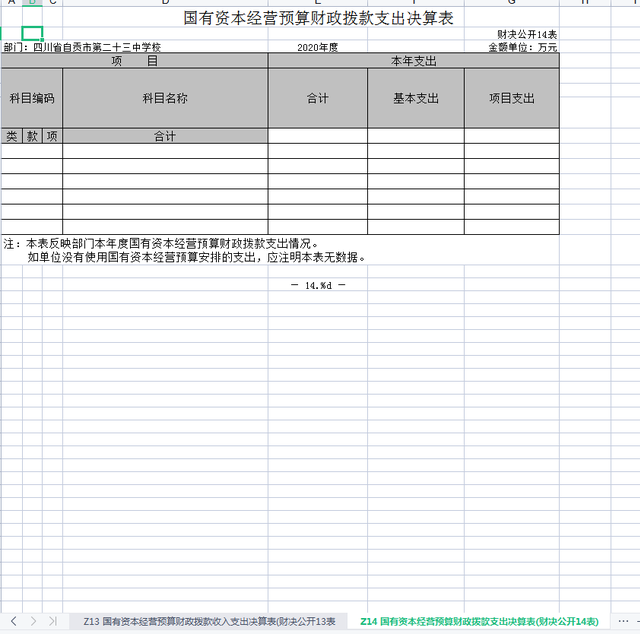Switch to the Z13 sheet tab

209,621
